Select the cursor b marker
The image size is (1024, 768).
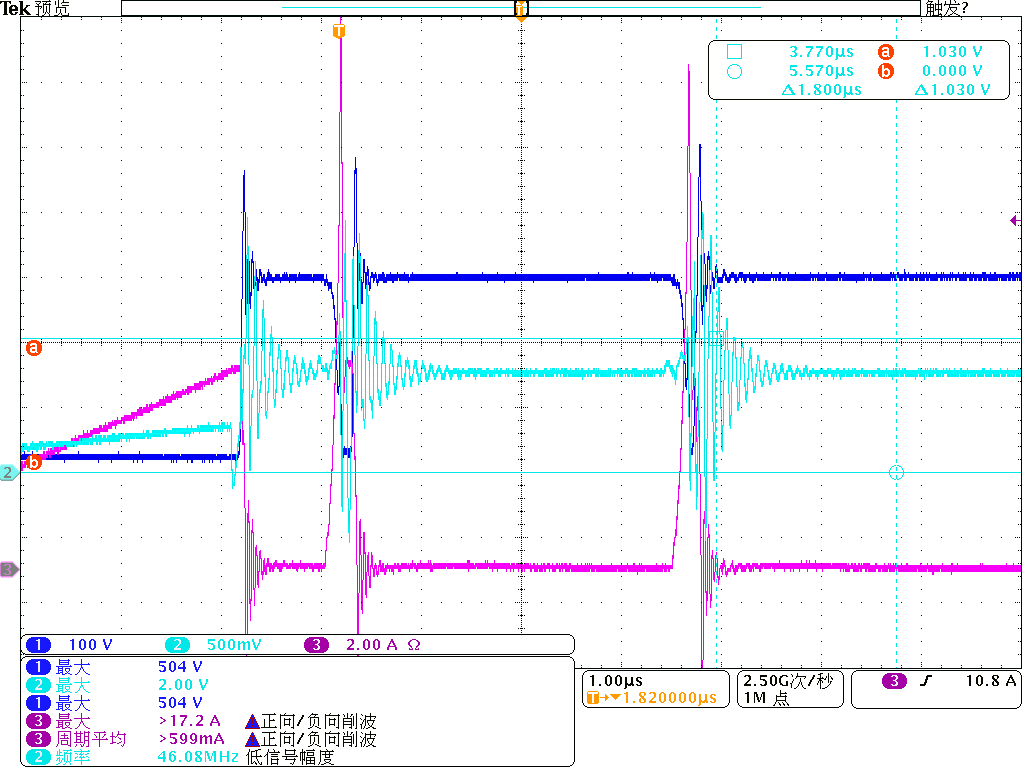pos(33,462)
